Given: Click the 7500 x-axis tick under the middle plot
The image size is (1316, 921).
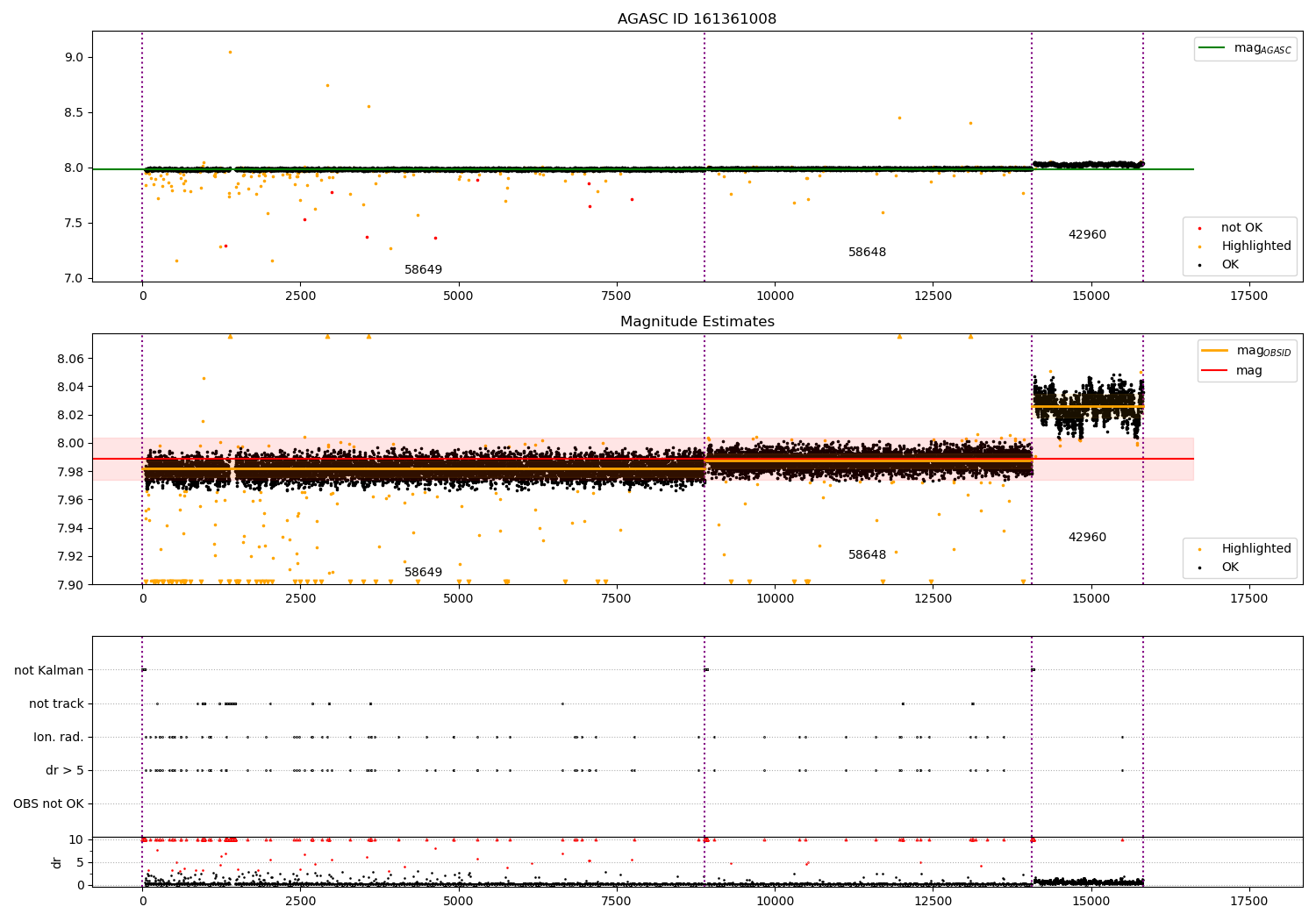Looking at the screenshot, I should coord(617,599).
